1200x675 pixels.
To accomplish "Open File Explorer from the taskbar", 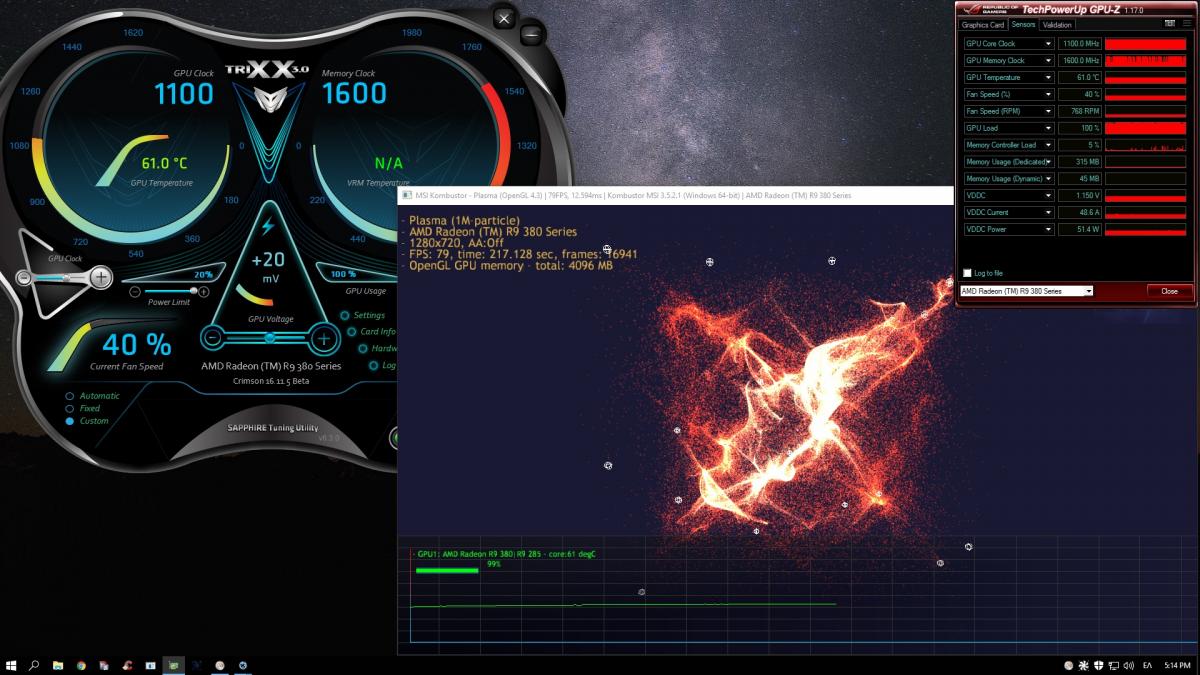I will (58, 664).
